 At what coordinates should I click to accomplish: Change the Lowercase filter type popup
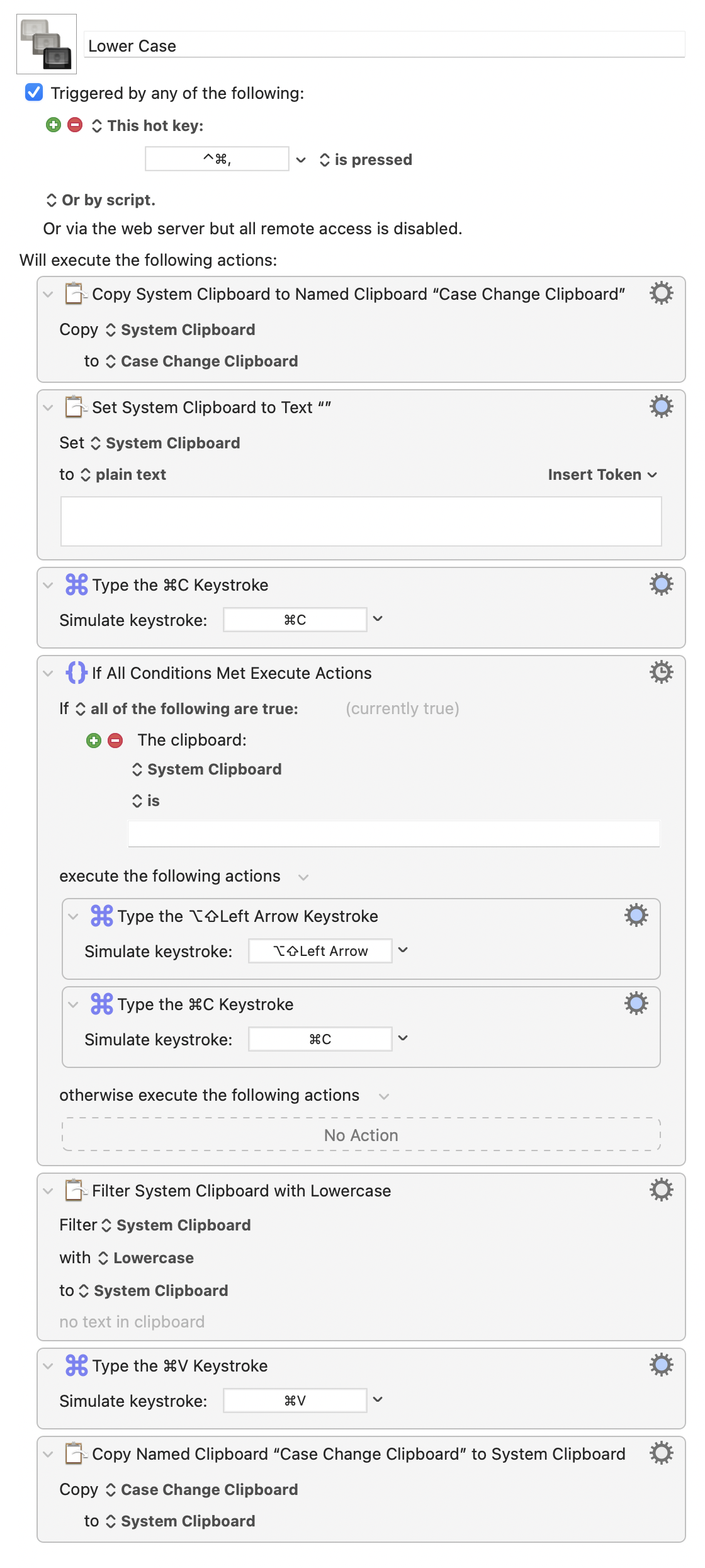(x=146, y=1258)
